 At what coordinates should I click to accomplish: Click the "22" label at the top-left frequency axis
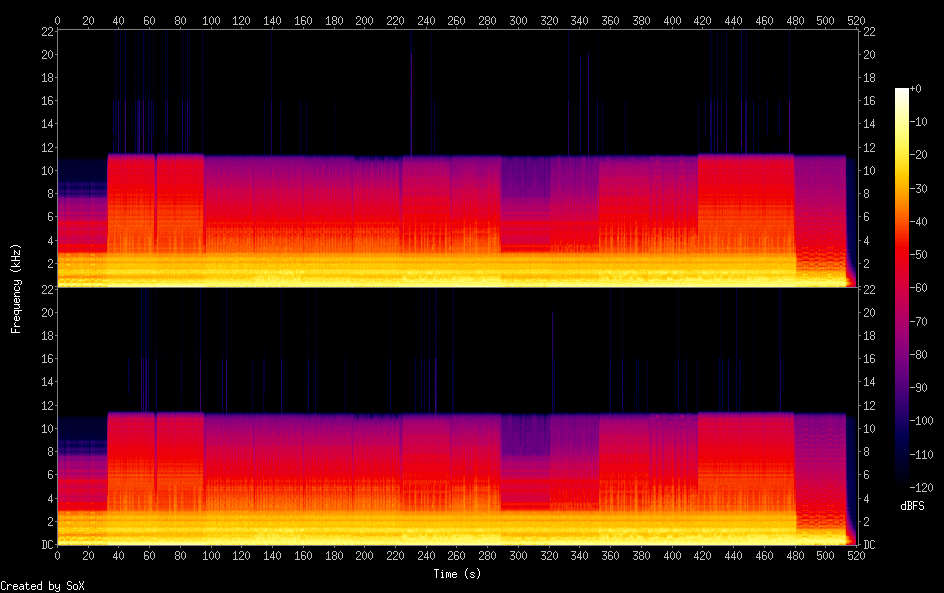pos(46,31)
